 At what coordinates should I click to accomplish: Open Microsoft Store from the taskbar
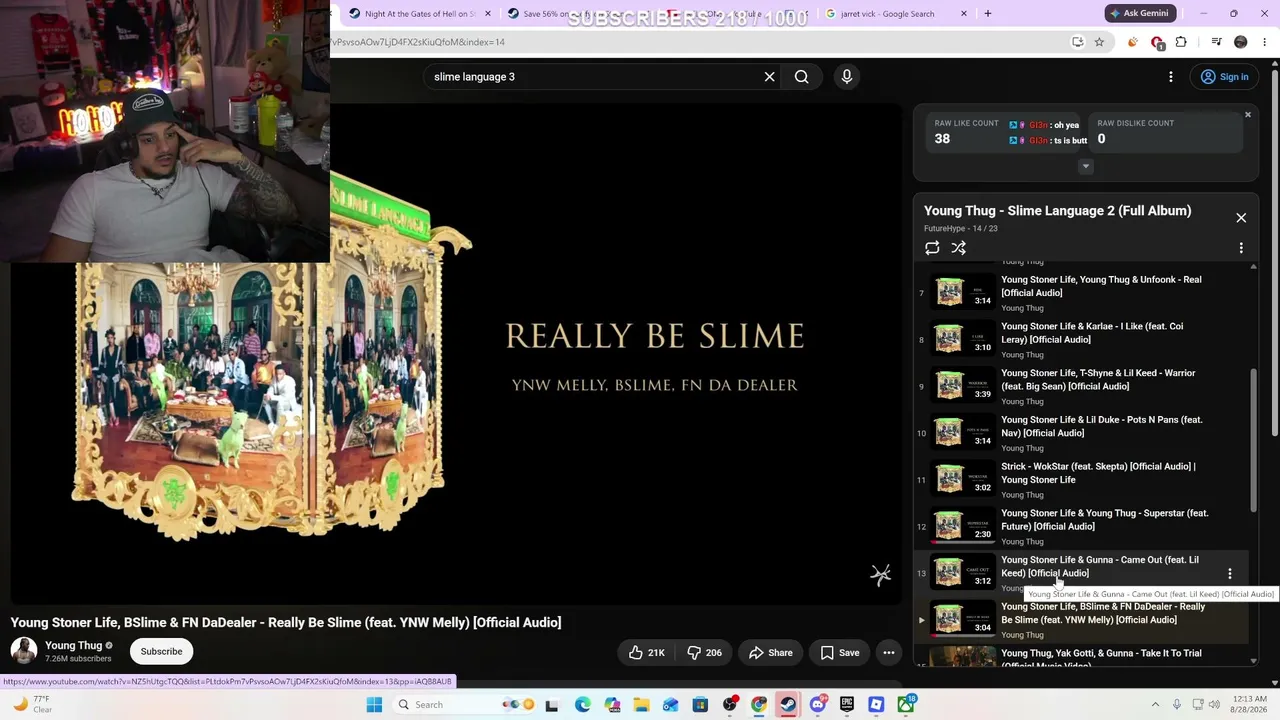700,705
